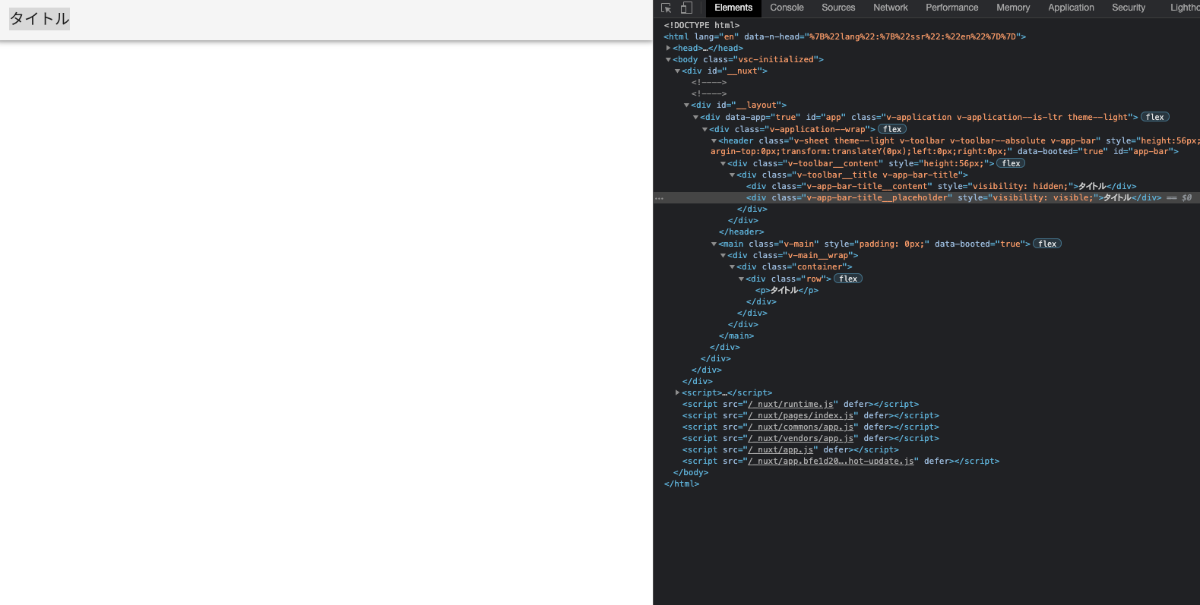Toggle flex badge on v-application--wrap
Screen dimensions: 1200x605
click(892, 129)
